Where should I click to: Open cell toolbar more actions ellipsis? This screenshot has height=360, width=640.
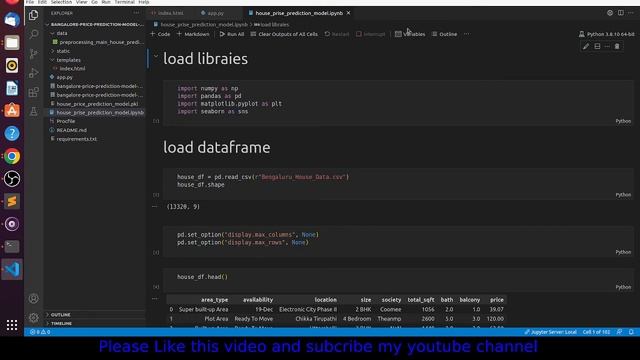[x=607, y=47]
